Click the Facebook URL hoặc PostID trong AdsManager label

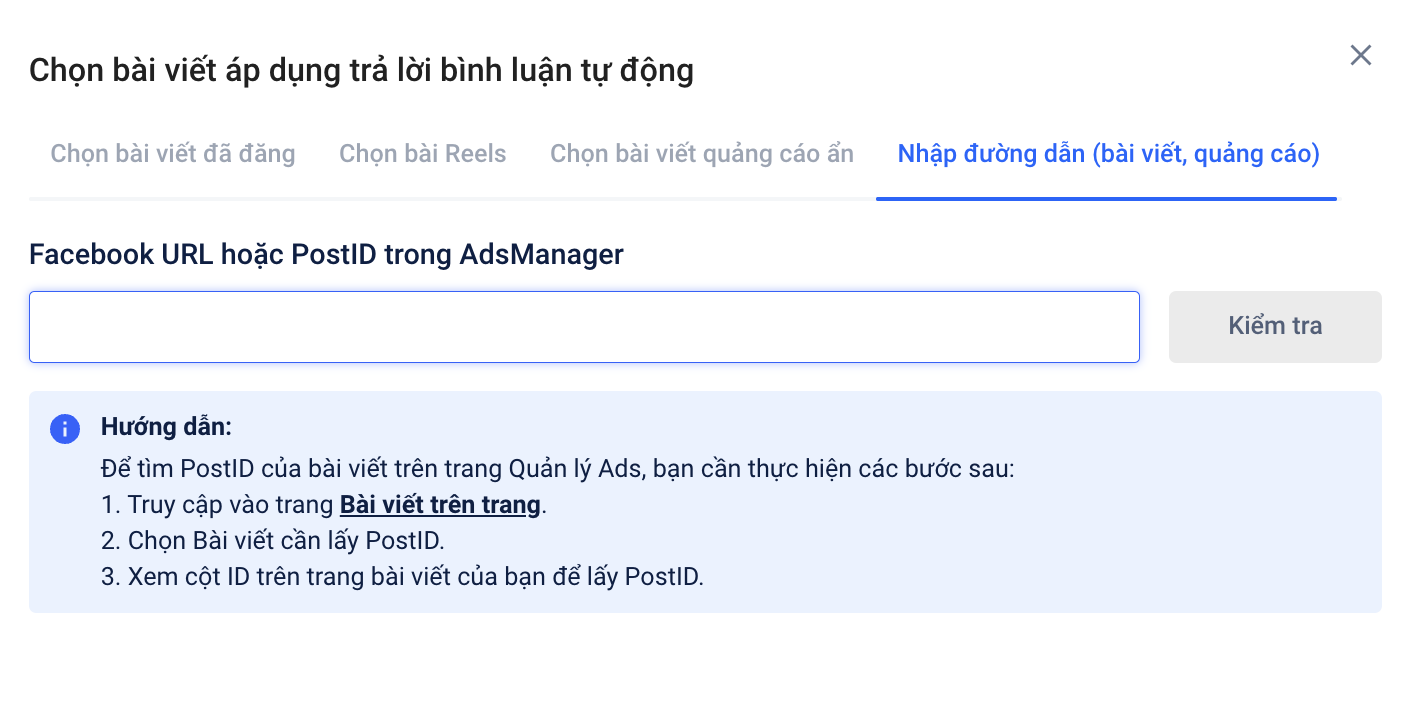[x=326, y=255]
